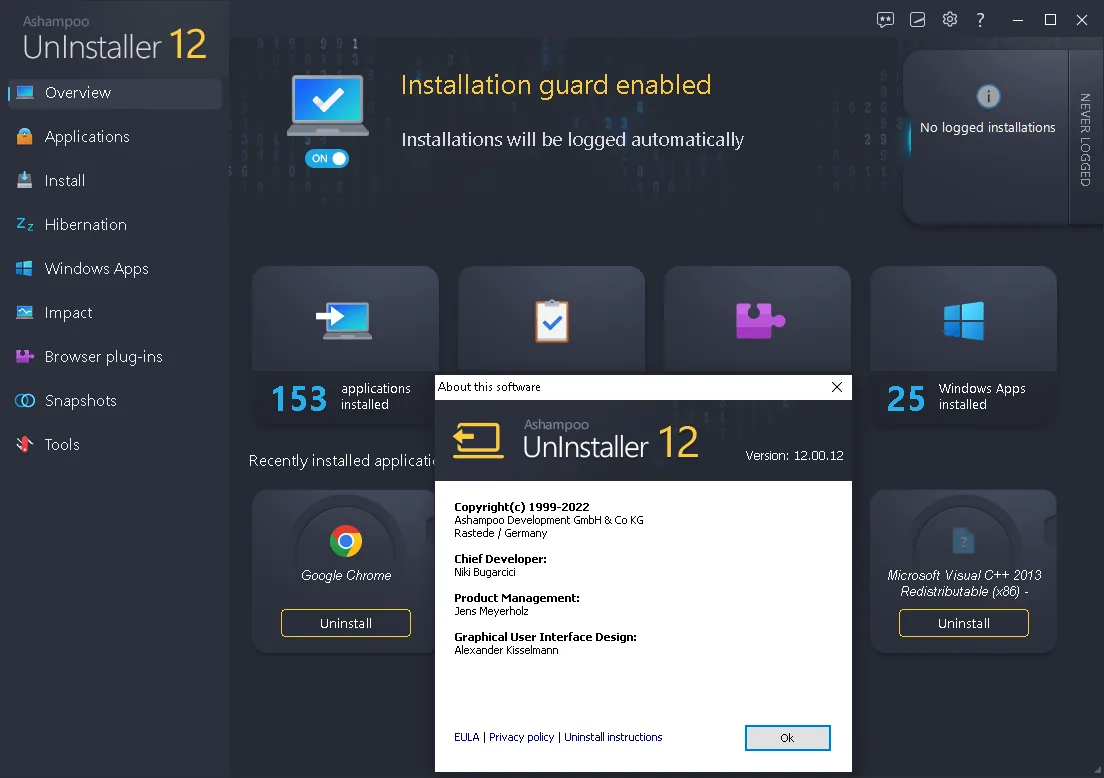Click the Windows Apps logo tile
The image size is (1104, 778).
click(x=963, y=320)
